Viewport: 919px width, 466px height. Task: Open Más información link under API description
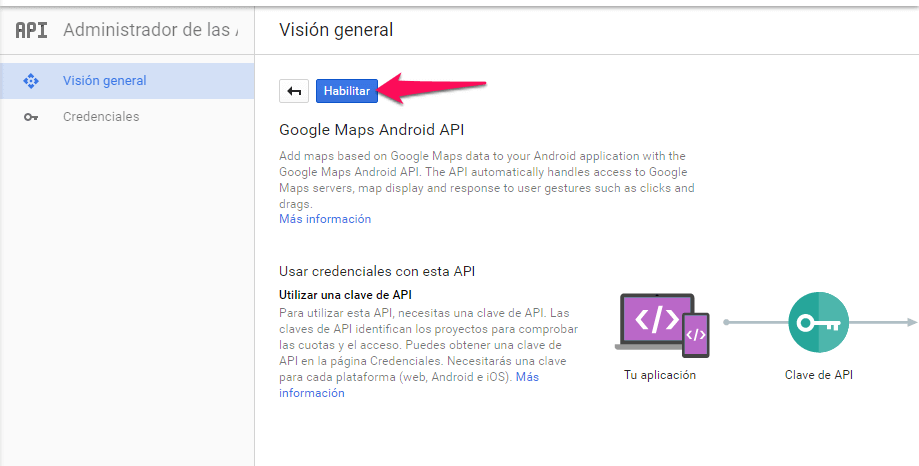325,219
